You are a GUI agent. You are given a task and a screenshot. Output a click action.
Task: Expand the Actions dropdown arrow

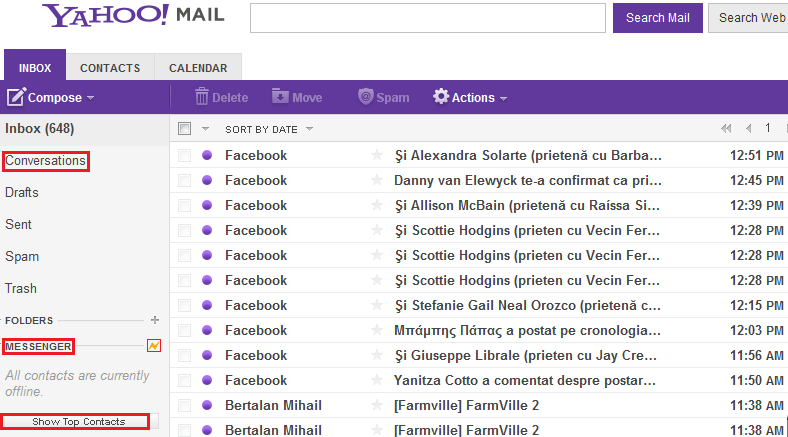[503, 98]
